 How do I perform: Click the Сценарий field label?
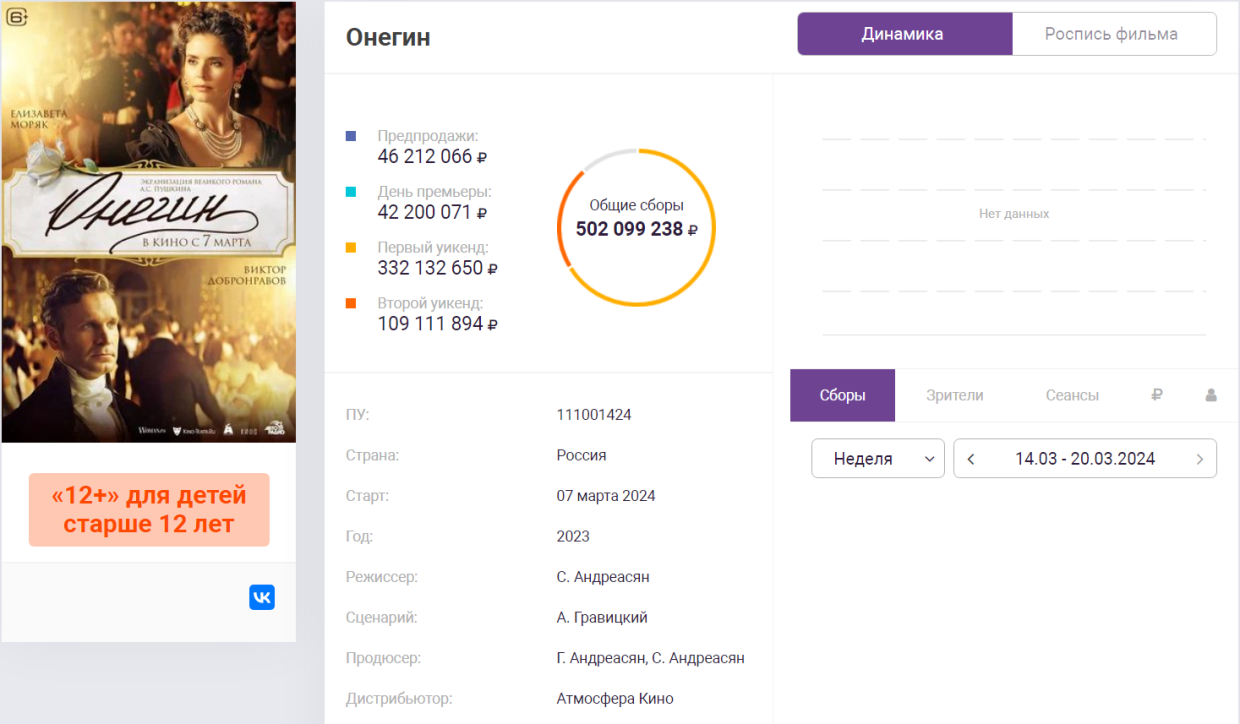[x=382, y=618]
